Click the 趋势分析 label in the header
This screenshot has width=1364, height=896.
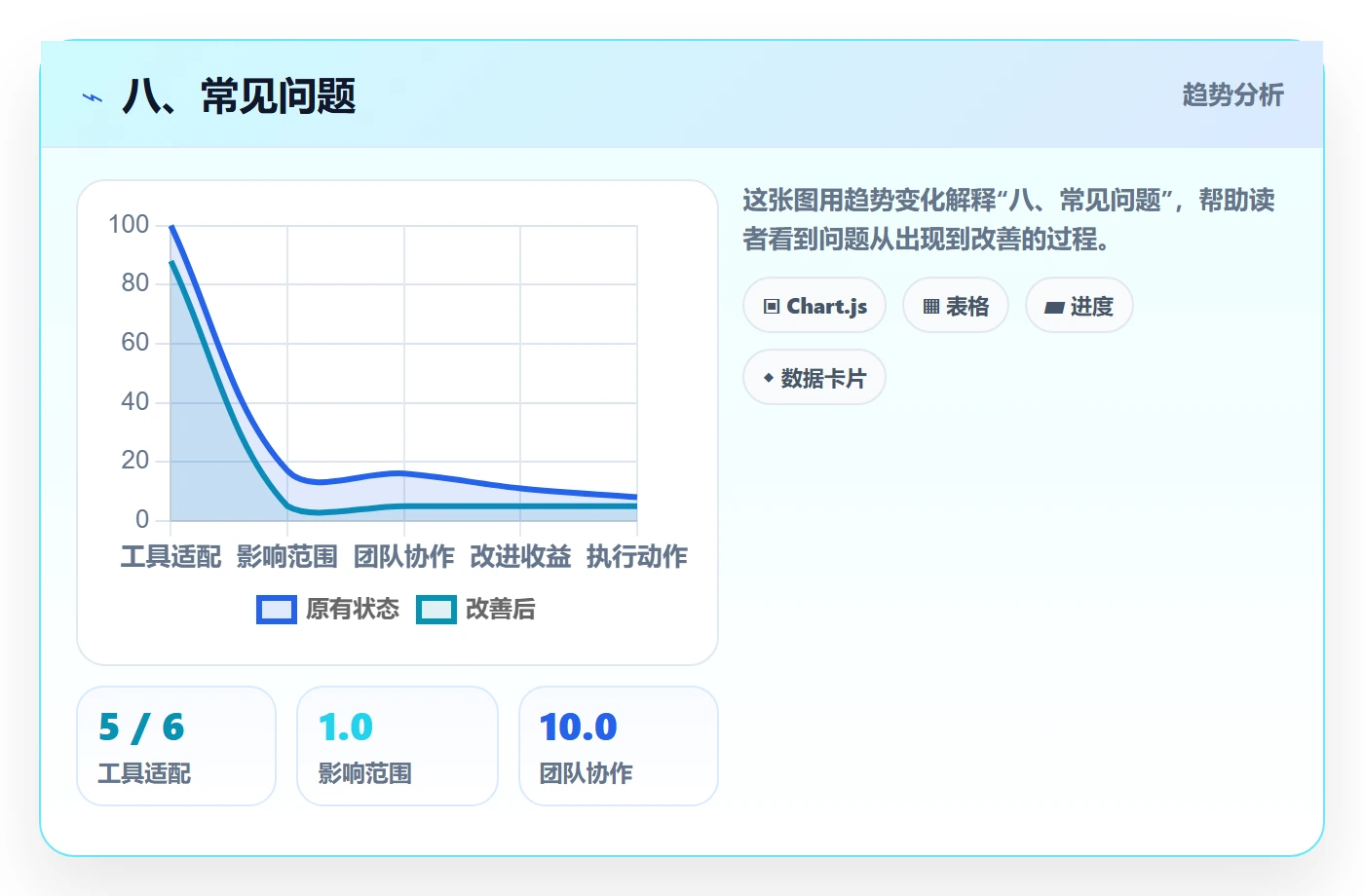(1233, 94)
